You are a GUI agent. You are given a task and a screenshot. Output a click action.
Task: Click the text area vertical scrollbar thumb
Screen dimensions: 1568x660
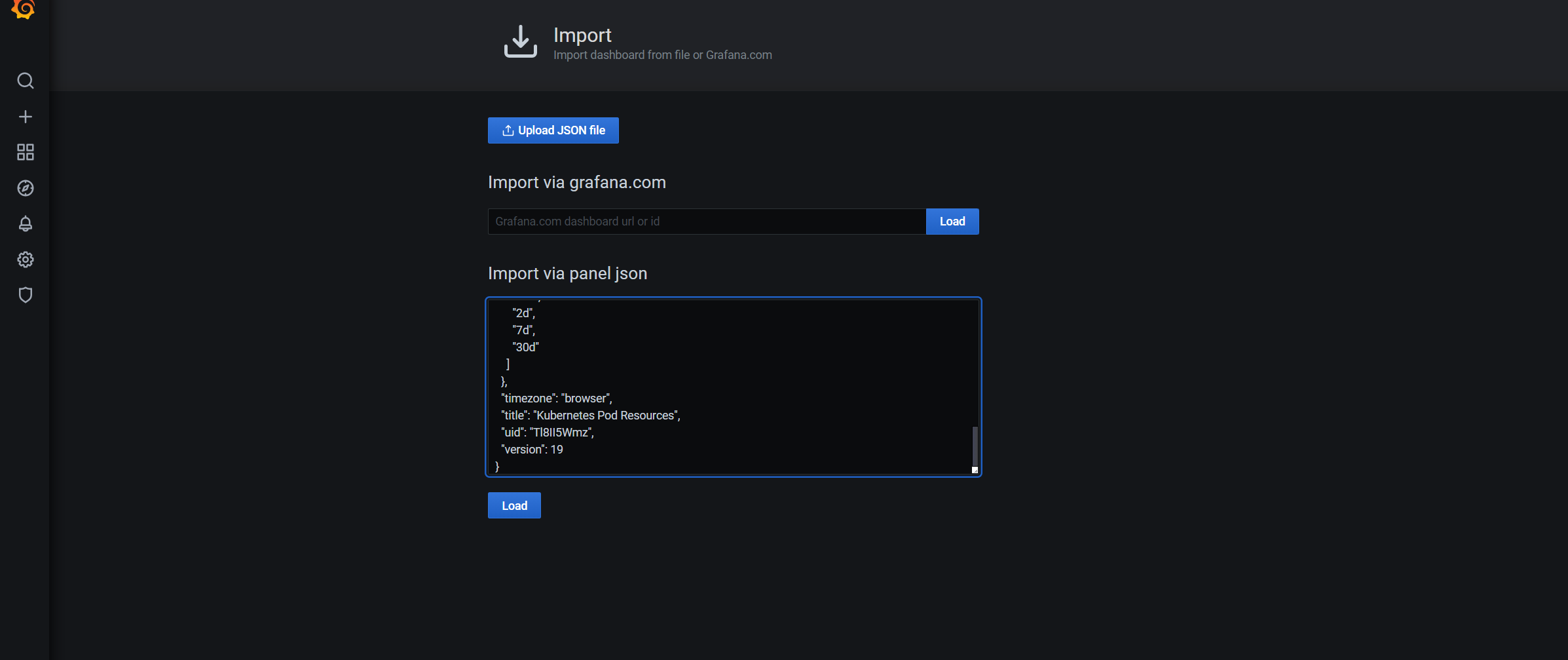point(975,446)
